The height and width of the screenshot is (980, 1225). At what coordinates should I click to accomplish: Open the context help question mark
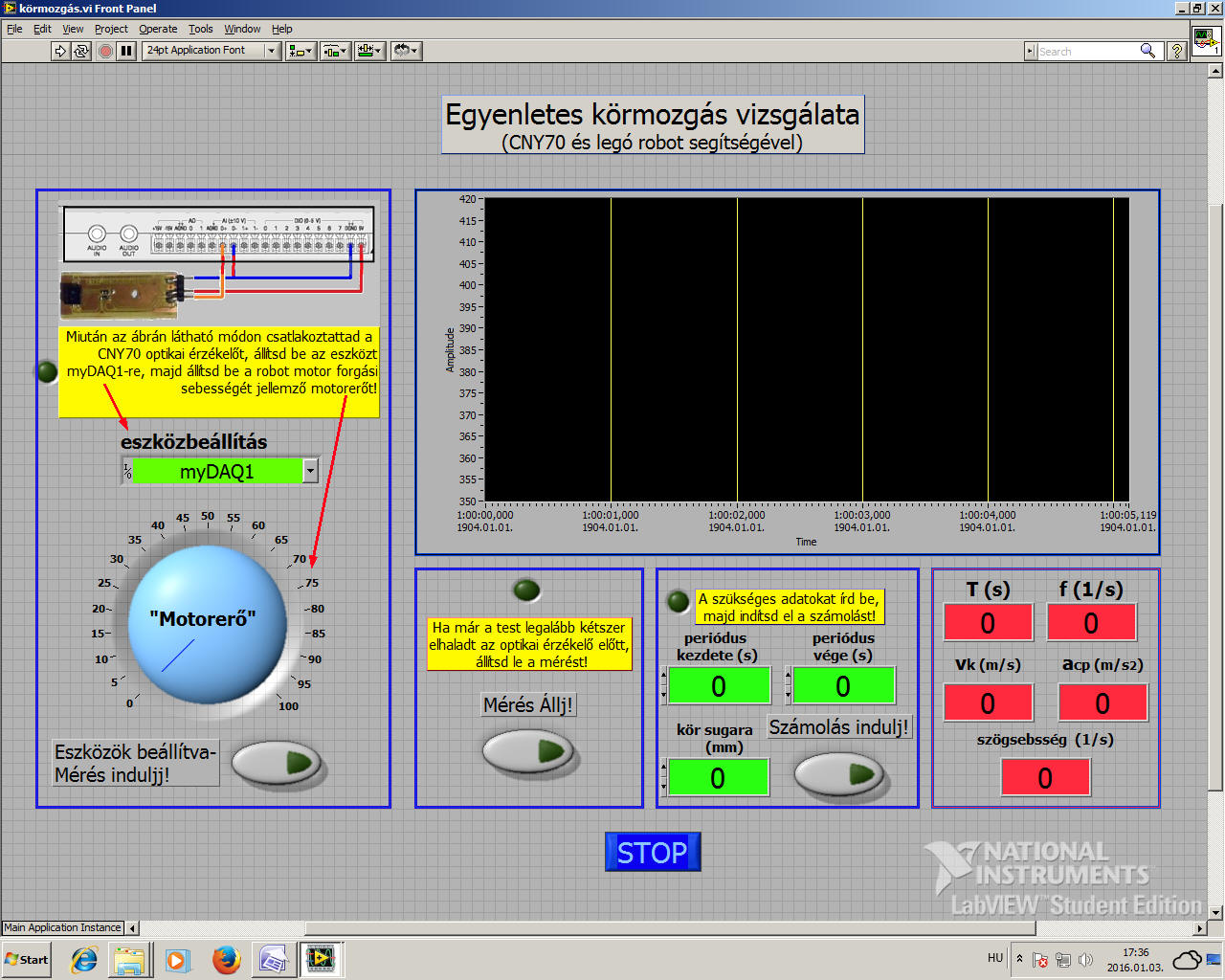1177,51
